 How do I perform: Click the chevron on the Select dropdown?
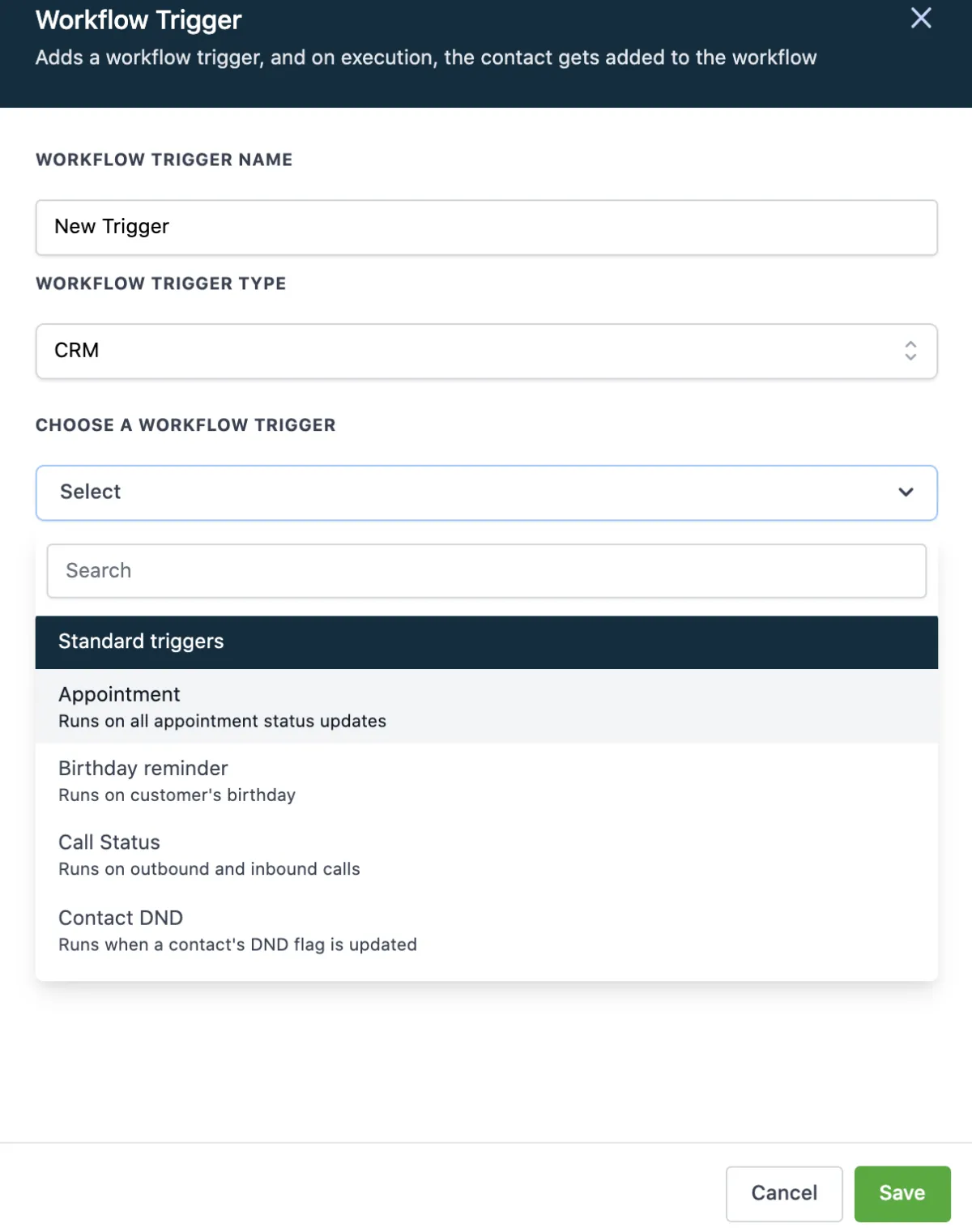point(906,492)
